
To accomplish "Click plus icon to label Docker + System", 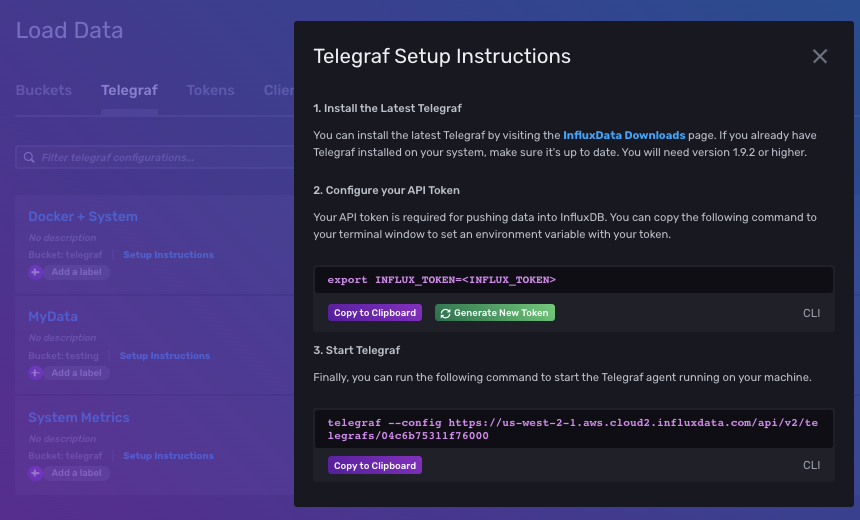I will click(35, 272).
